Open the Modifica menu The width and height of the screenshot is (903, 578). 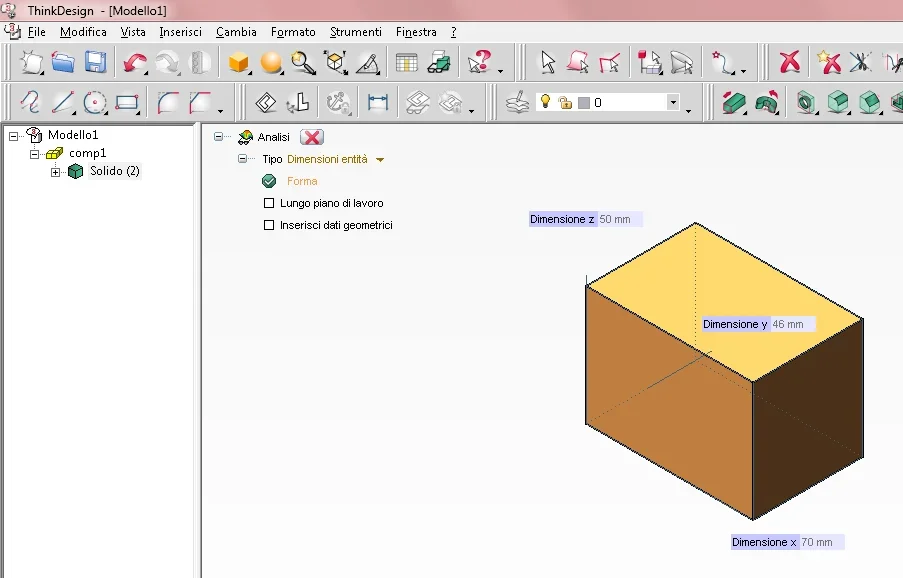(83, 32)
